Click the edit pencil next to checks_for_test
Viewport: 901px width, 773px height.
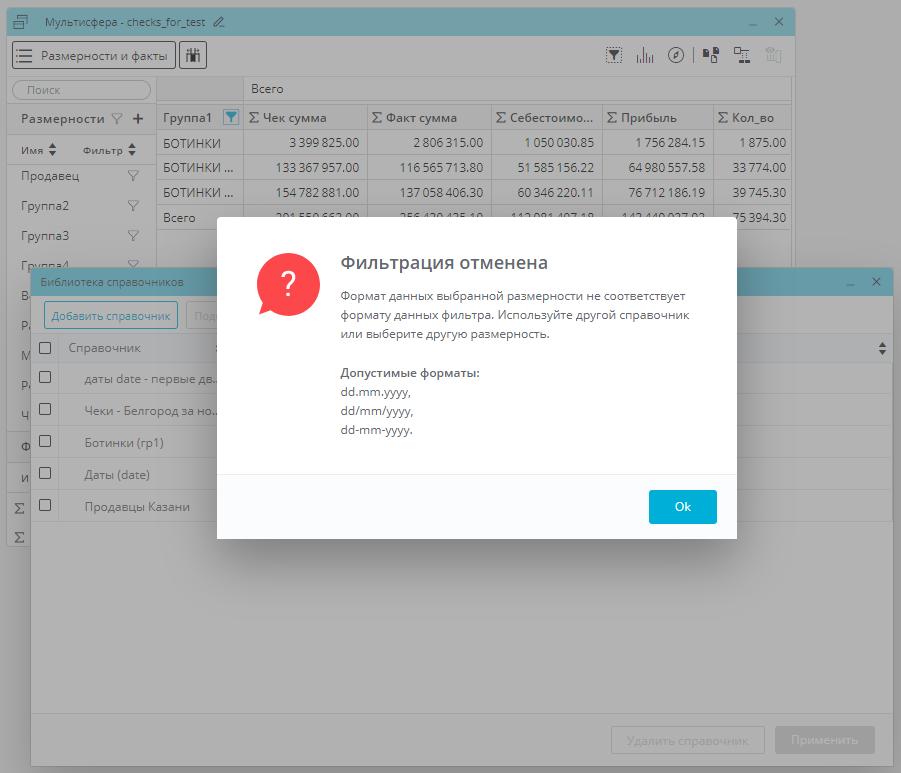pos(219,22)
